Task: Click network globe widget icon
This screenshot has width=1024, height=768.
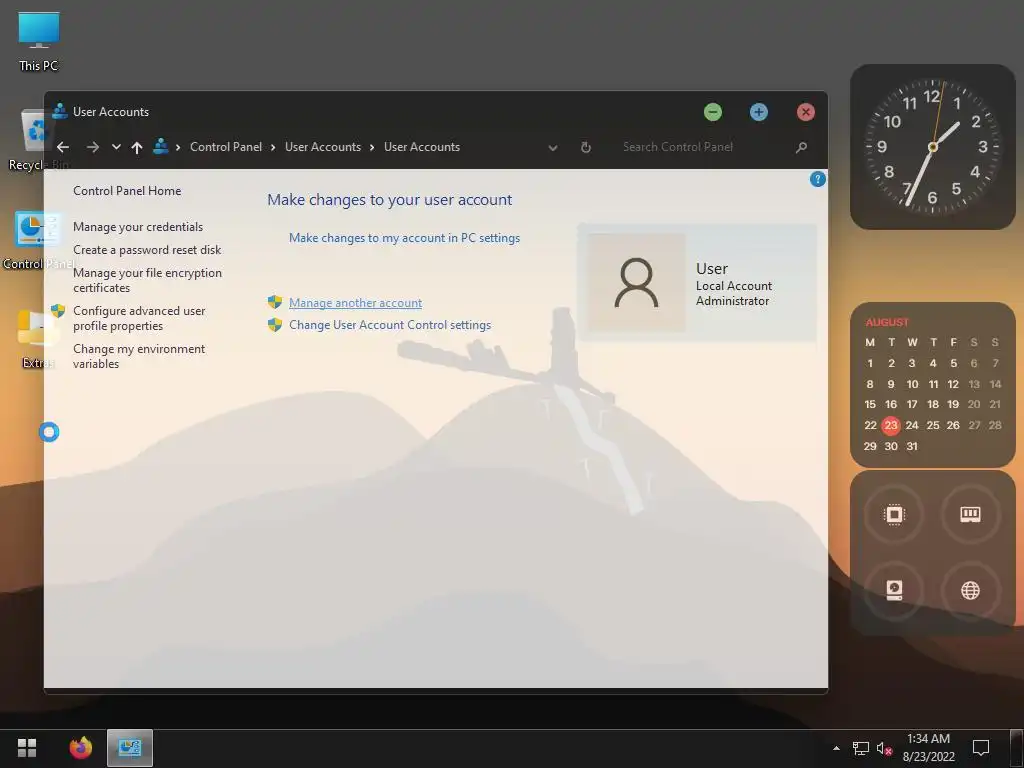Action: coord(970,590)
